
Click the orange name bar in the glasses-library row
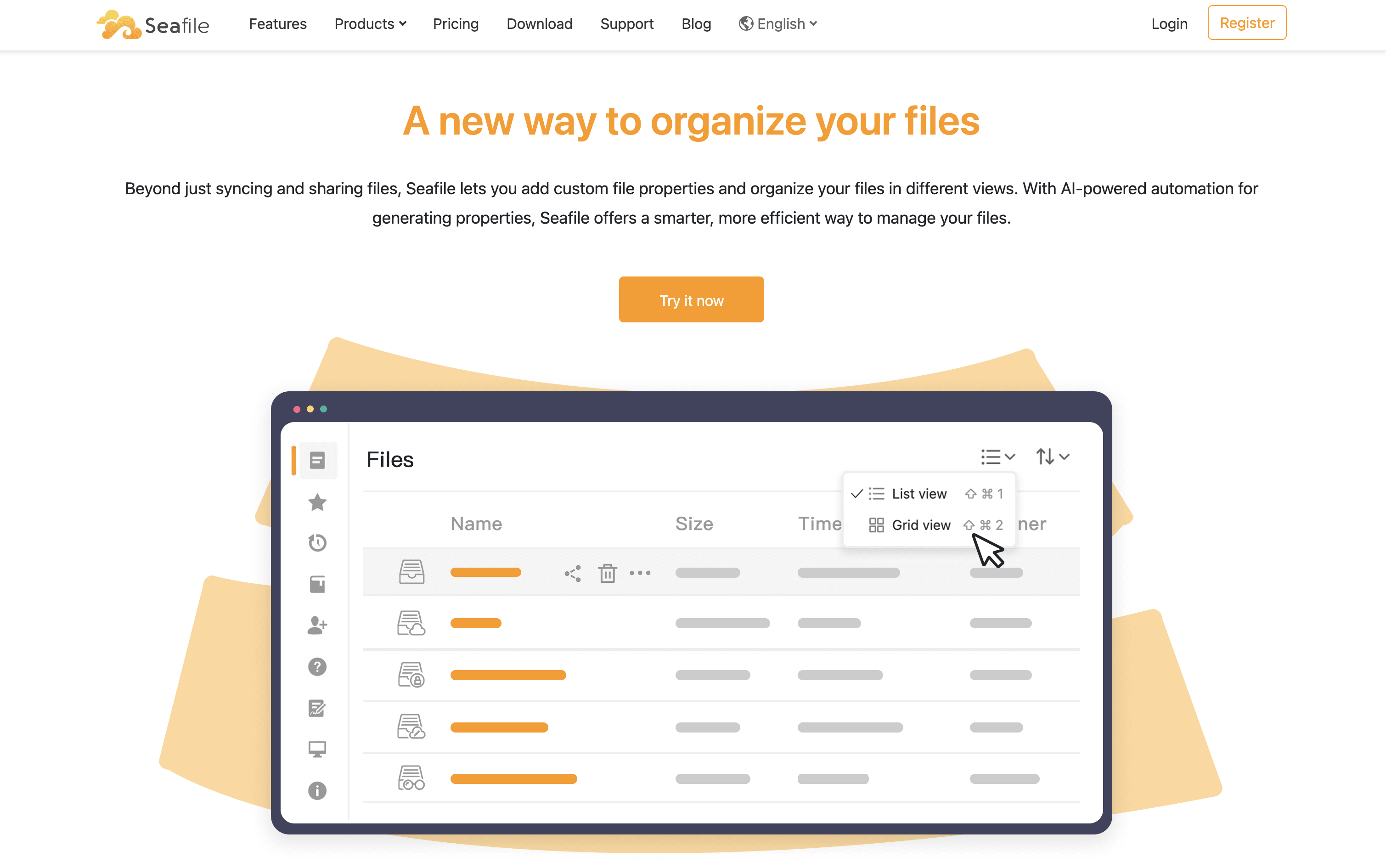tap(513, 779)
